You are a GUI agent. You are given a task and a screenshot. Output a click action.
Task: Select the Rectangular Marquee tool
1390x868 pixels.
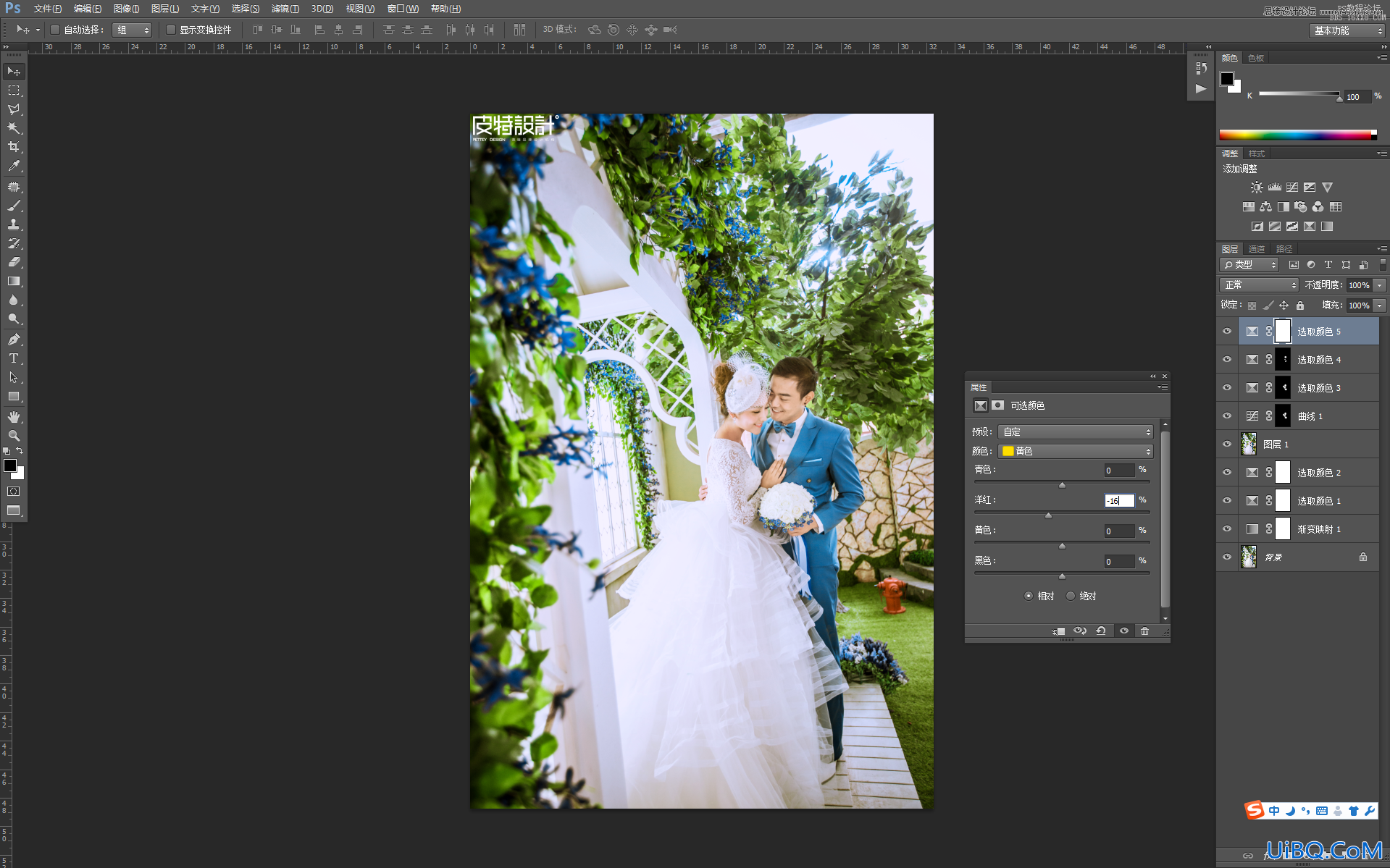click(14, 90)
